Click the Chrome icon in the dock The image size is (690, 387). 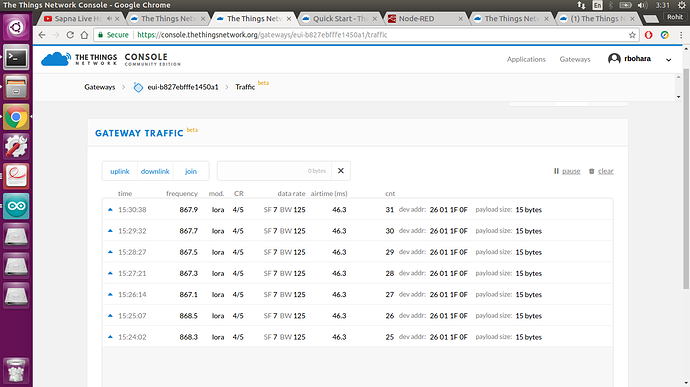(x=16, y=117)
